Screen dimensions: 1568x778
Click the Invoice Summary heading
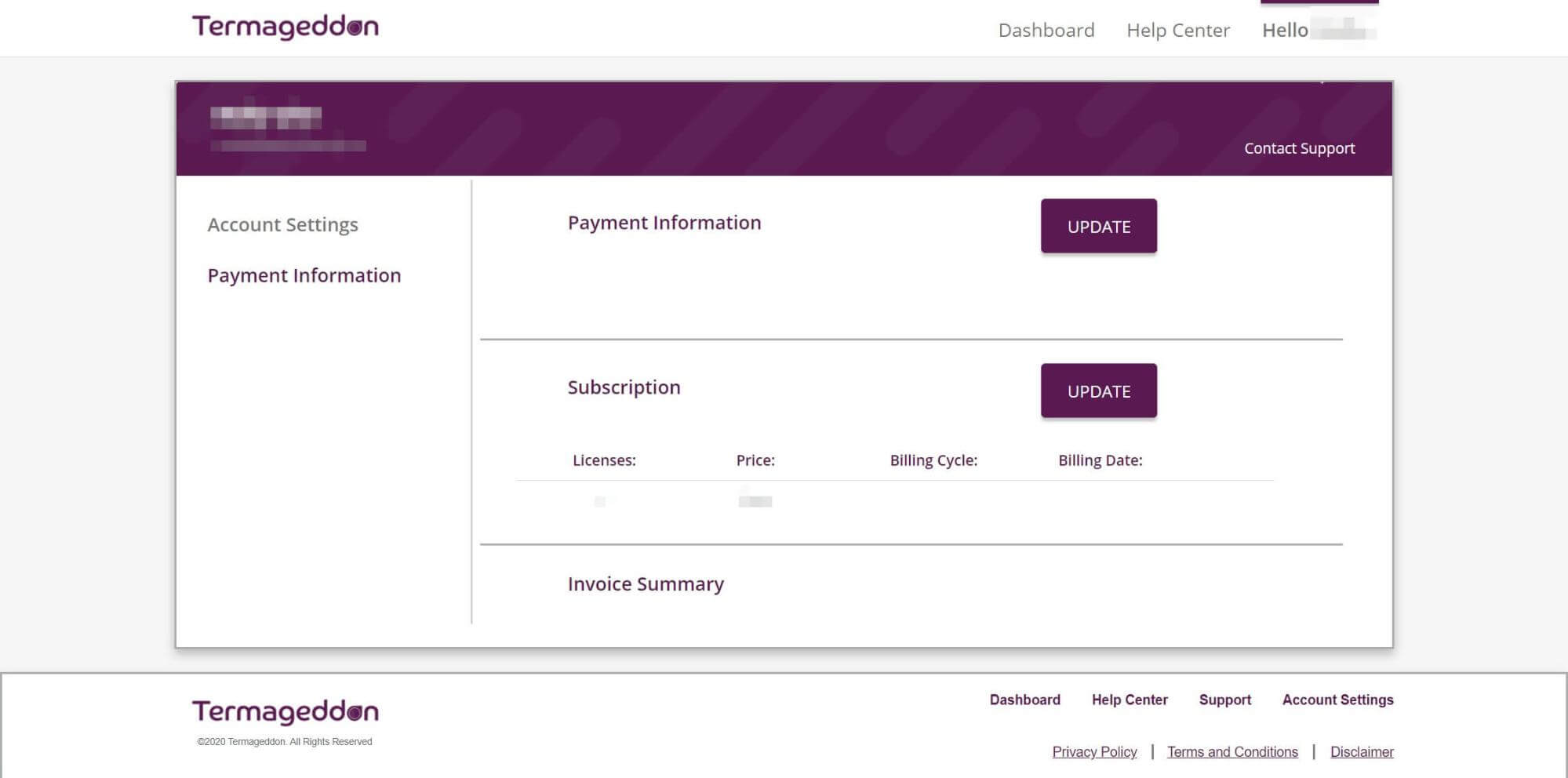click(x=646, y=584)
